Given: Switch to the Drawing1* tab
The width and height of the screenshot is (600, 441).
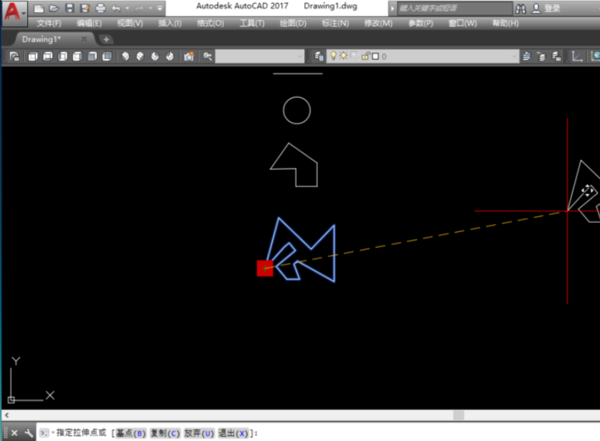Looking at the screenshot, I should point(50,39).
